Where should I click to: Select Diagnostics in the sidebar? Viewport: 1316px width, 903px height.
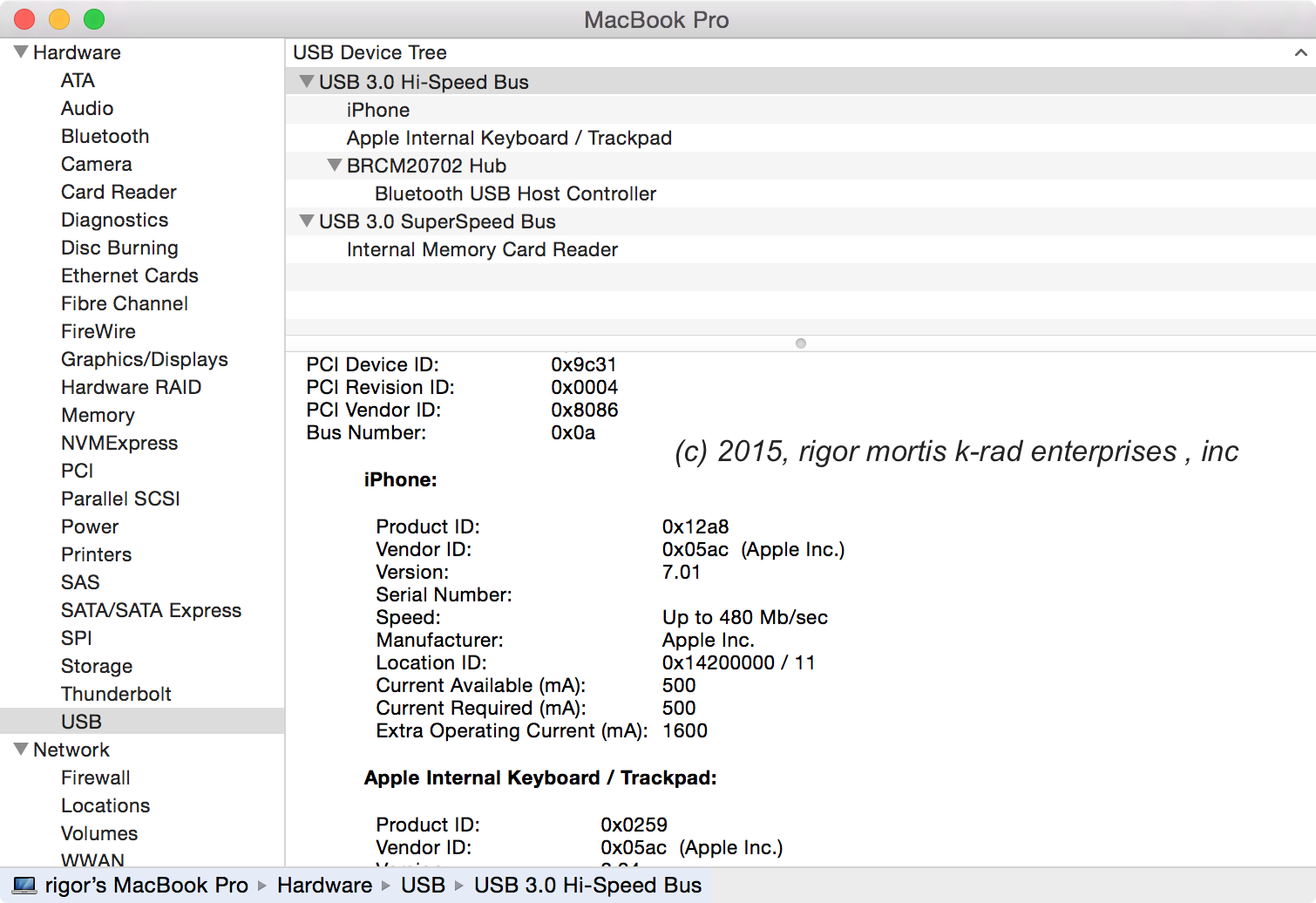115,220
